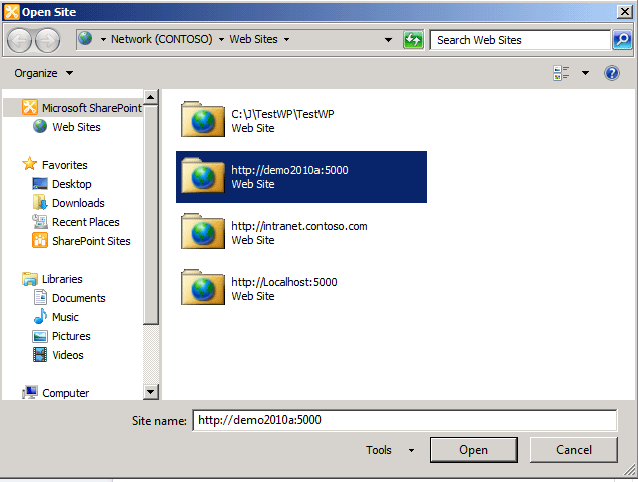Close the Open Site dialog
638x482 pixels.
tap(624, 12)
